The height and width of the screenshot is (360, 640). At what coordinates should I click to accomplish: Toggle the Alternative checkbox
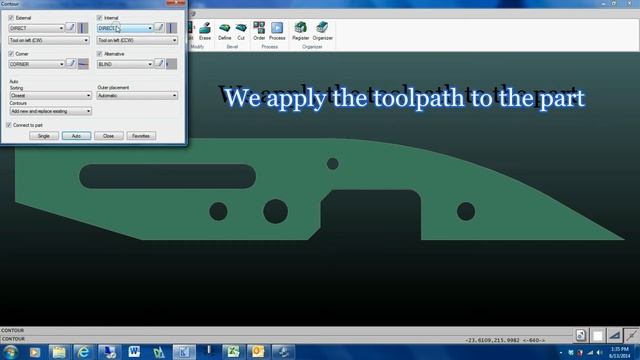pos(100,53)
